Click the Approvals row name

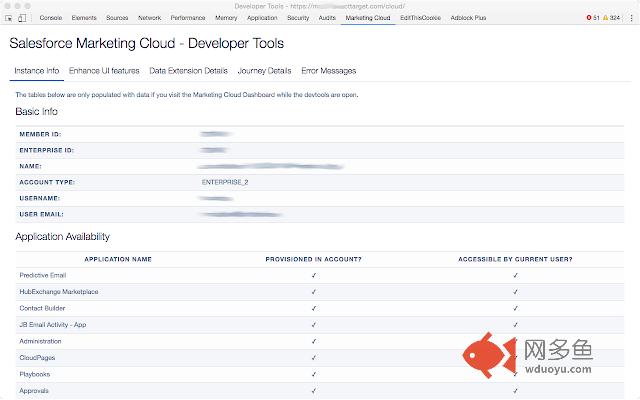tap(34, 391)
